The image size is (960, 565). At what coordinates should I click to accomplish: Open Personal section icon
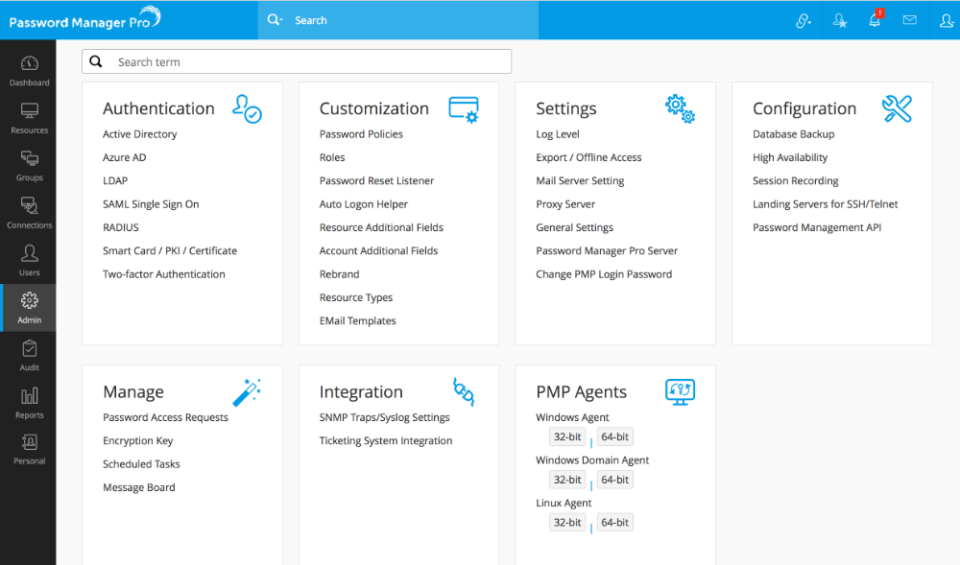coord(29,442)
